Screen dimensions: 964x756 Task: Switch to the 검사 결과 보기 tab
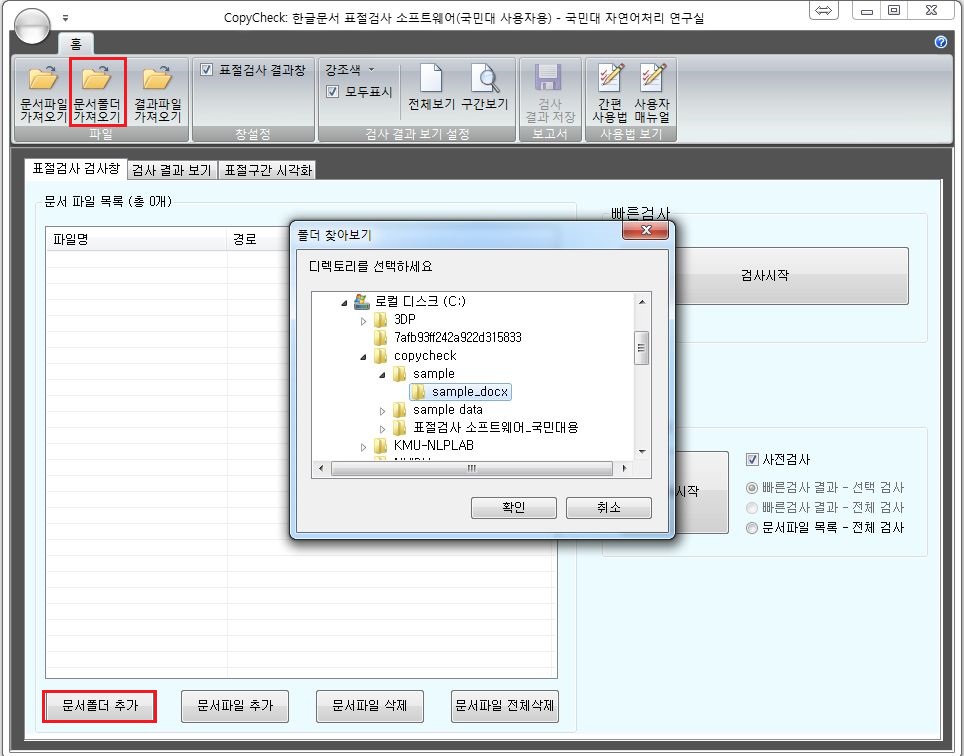coord(171,170)
